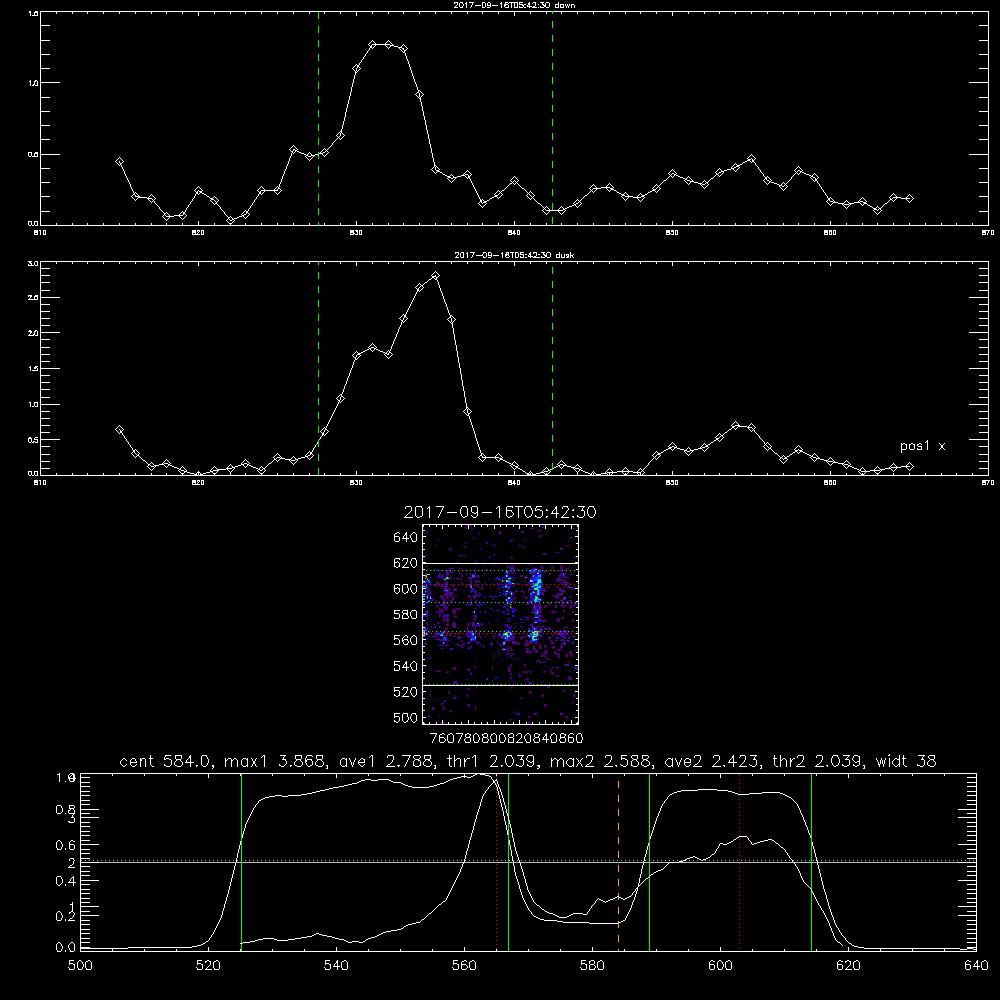Image resolution: width=1000 pixels, height=1000 pixels.
Task: Click the 'ave2 2.423' value in stats line
Action: click(x=712, y=761)
